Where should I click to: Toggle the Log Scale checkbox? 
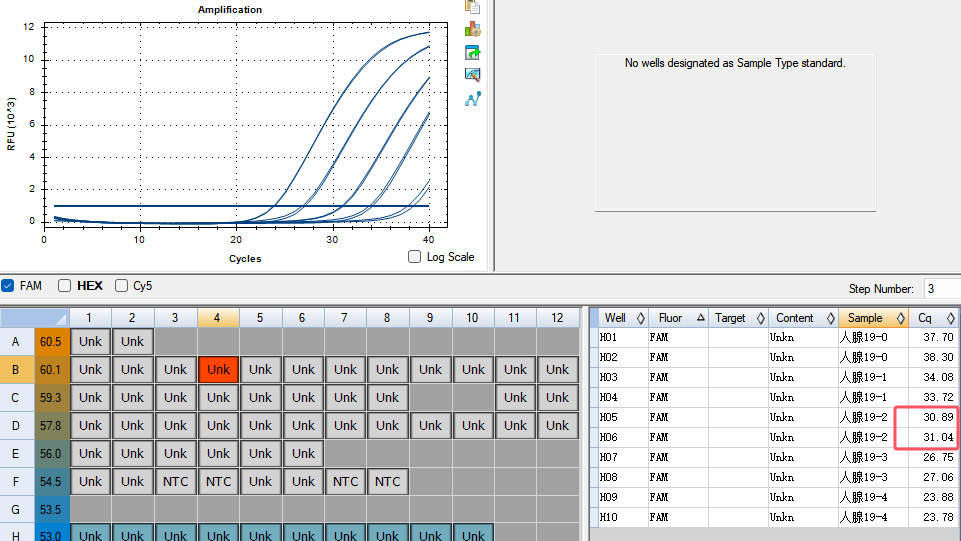tap(414, 257)
